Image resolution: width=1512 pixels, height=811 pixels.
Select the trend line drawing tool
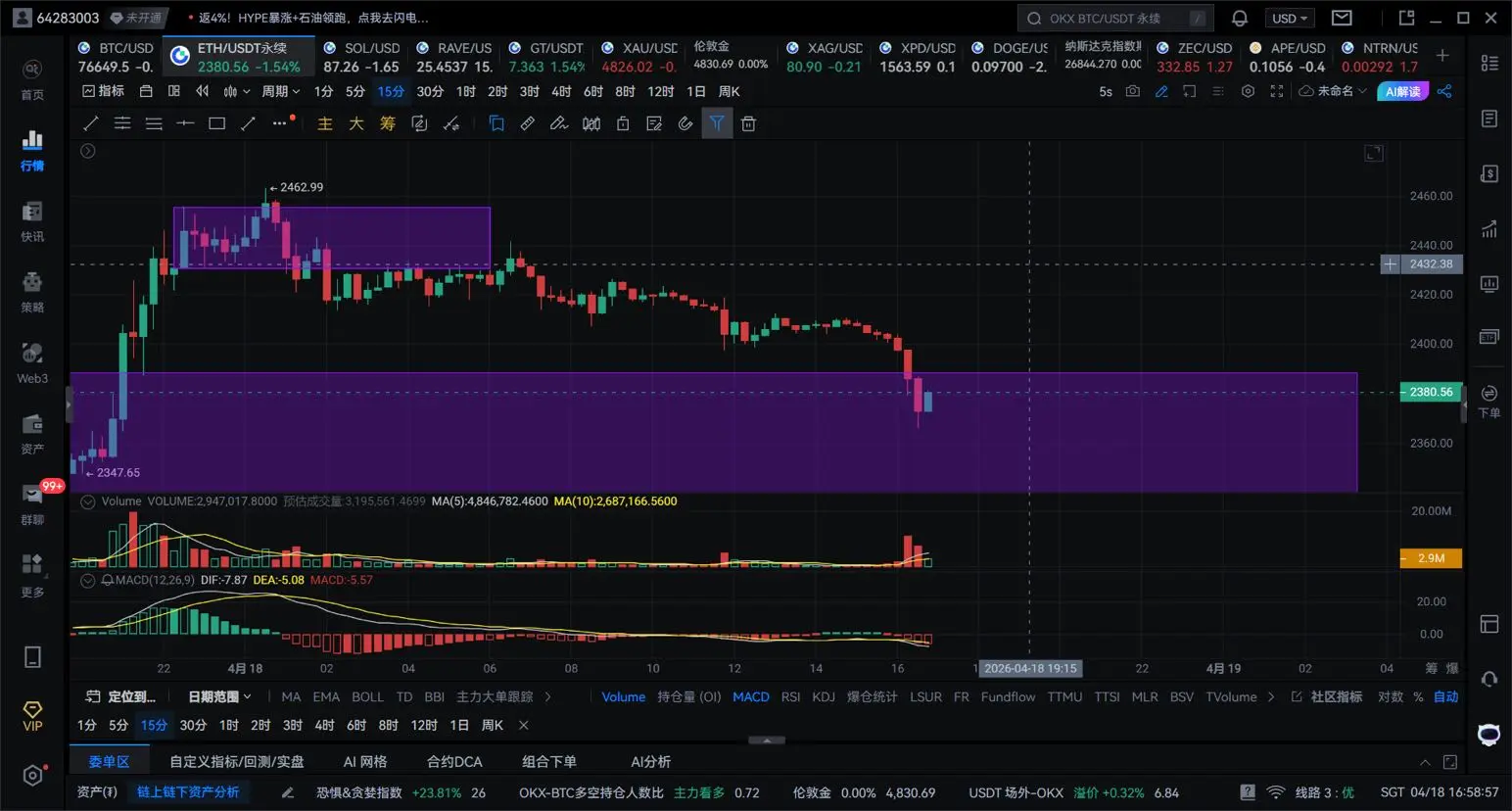tap(91, 123)
